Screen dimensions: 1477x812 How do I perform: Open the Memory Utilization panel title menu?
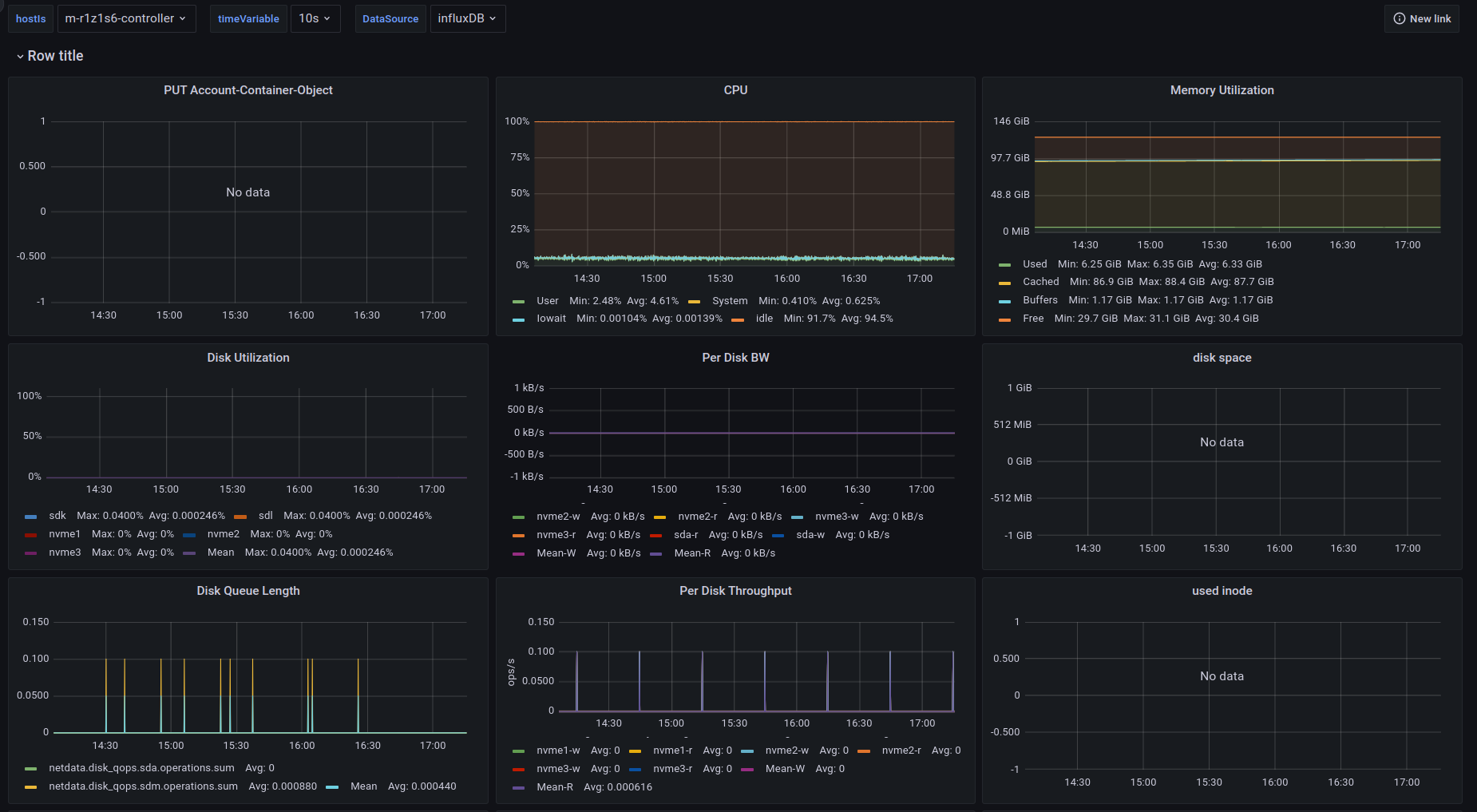point(1222,90)
